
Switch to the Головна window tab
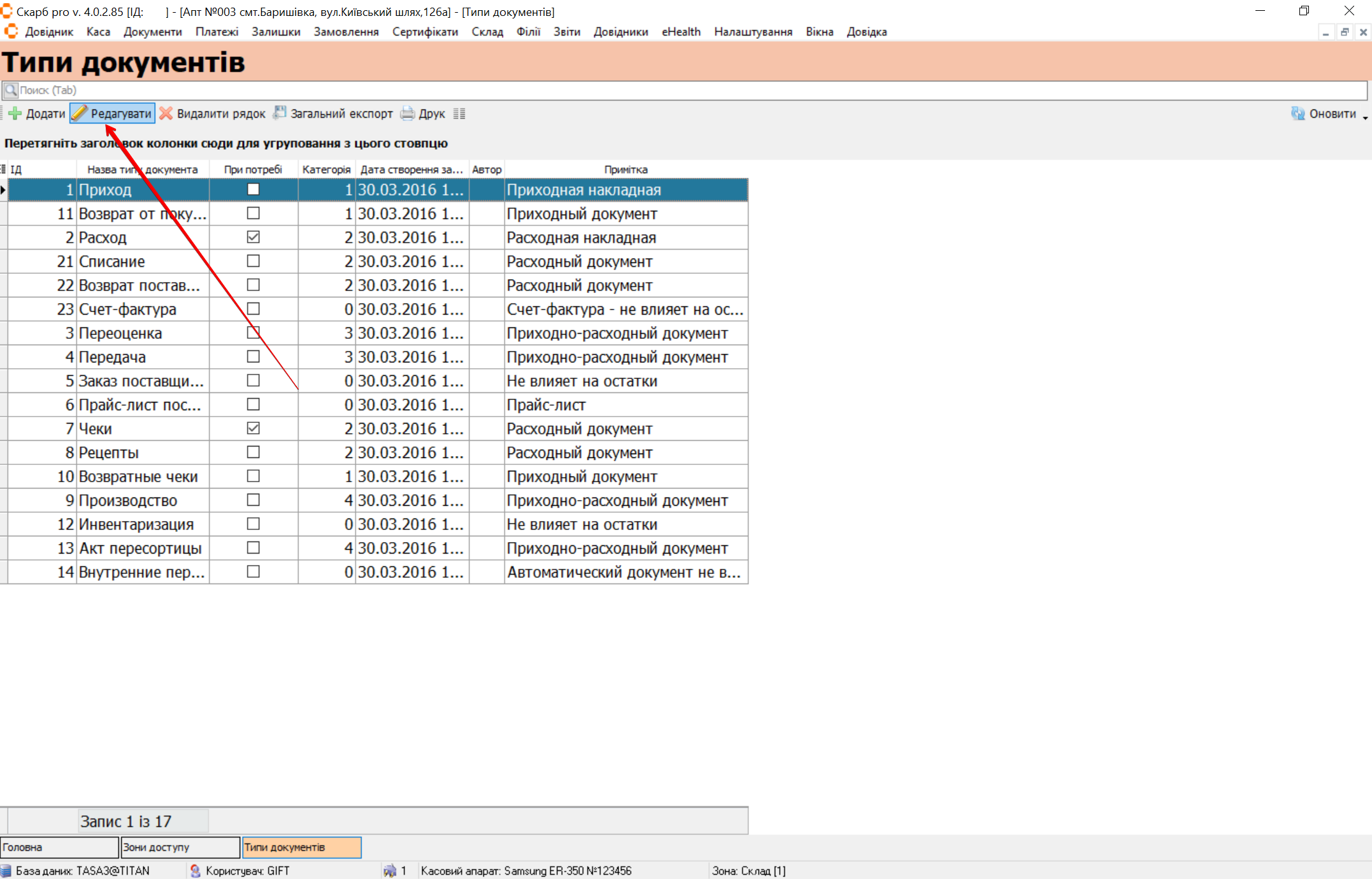click(x=59, y=847)
